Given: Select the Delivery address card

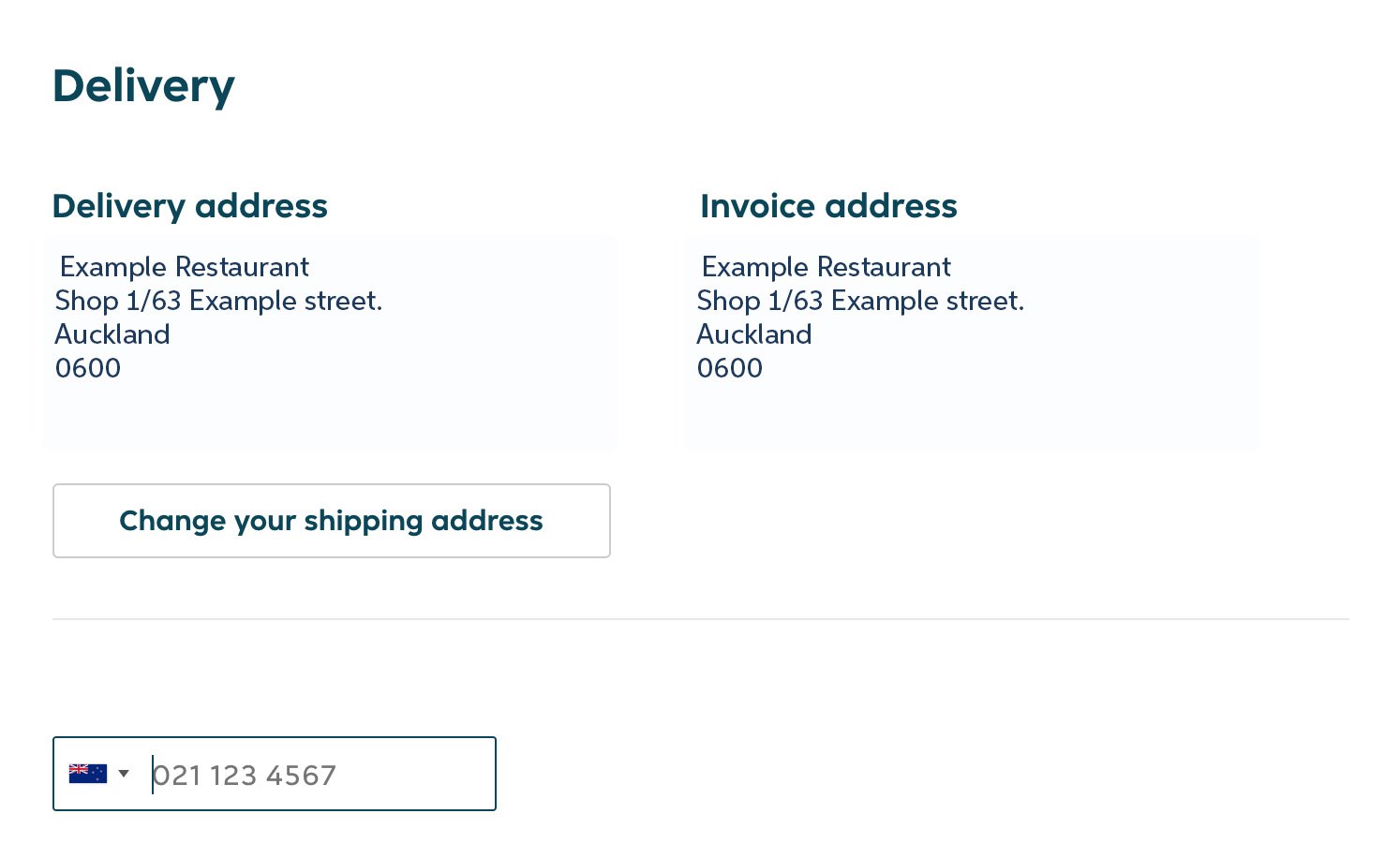Looking at the screenshot, I should (x=330, y=343).
